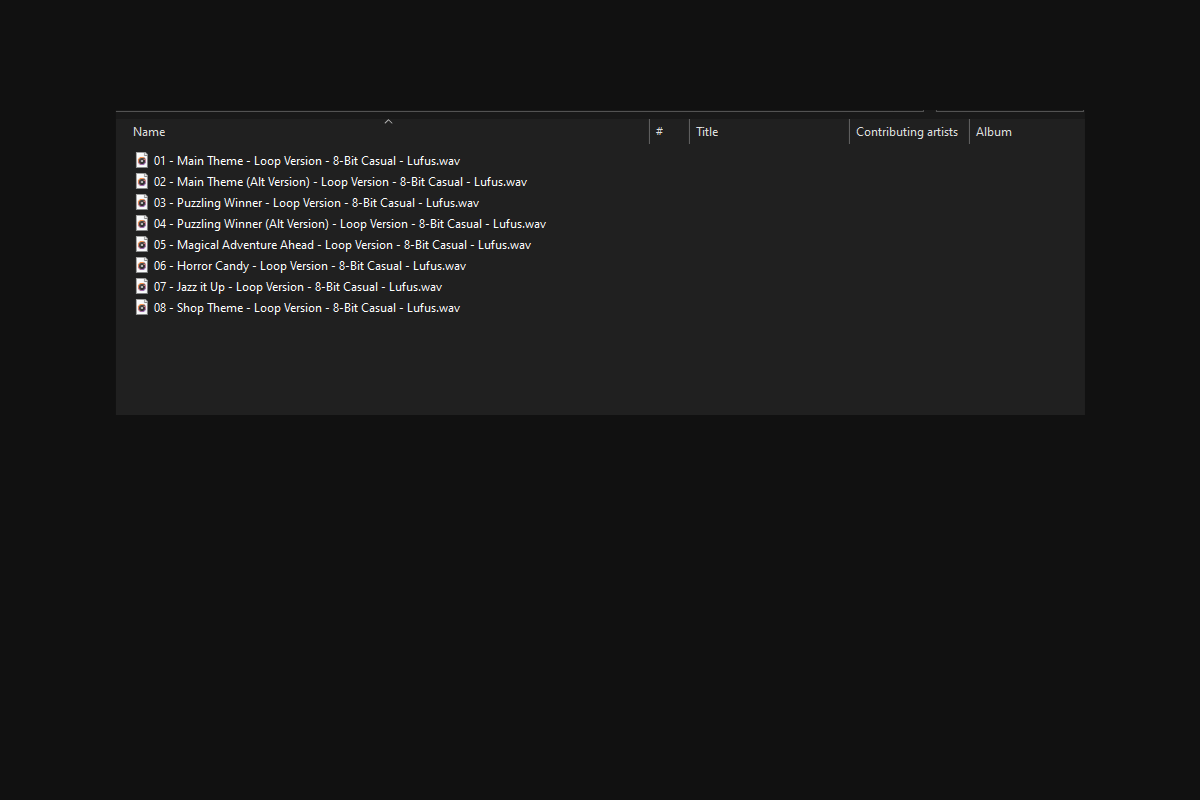1200x800 pixels.
Task: Sort by Contributing artists column
Action: (x=909, y=132)
